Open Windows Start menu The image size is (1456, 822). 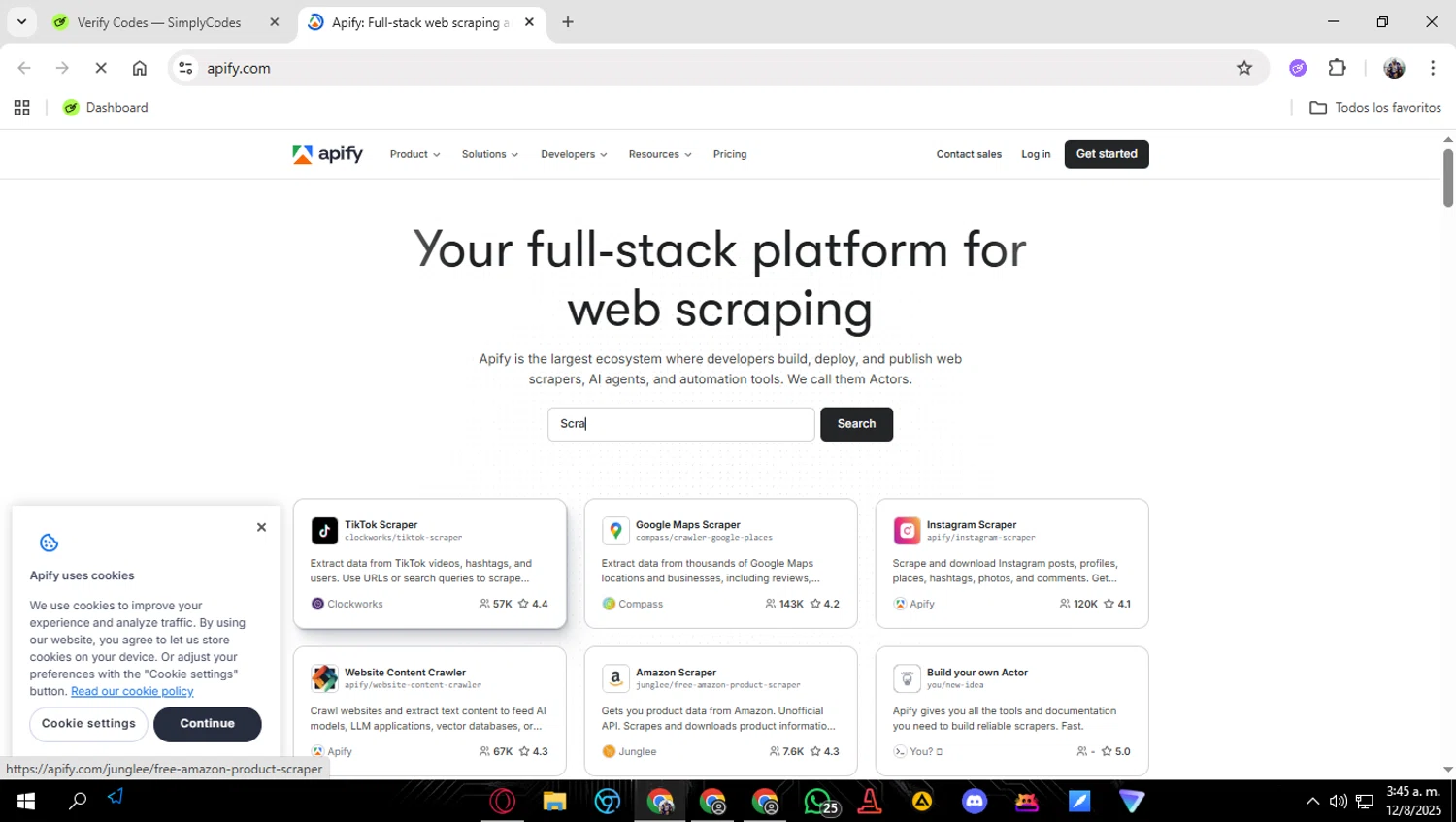click(x=26, y=802)
